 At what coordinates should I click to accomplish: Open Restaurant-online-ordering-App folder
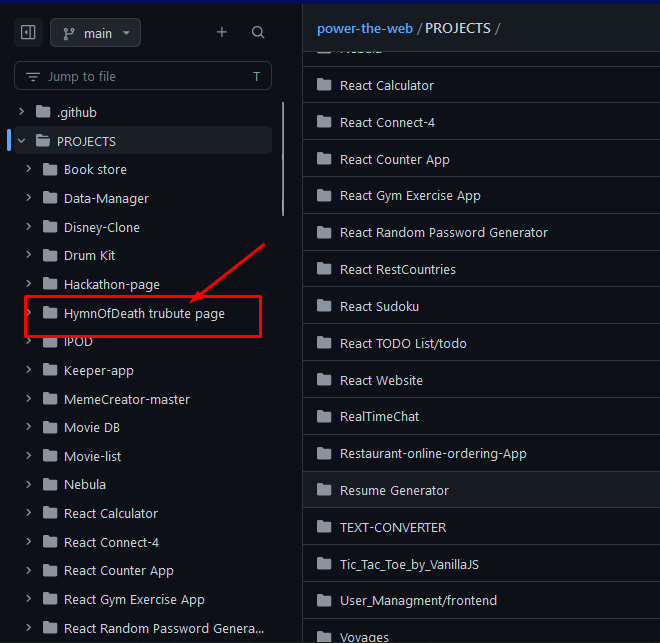[x=433, y=454]
